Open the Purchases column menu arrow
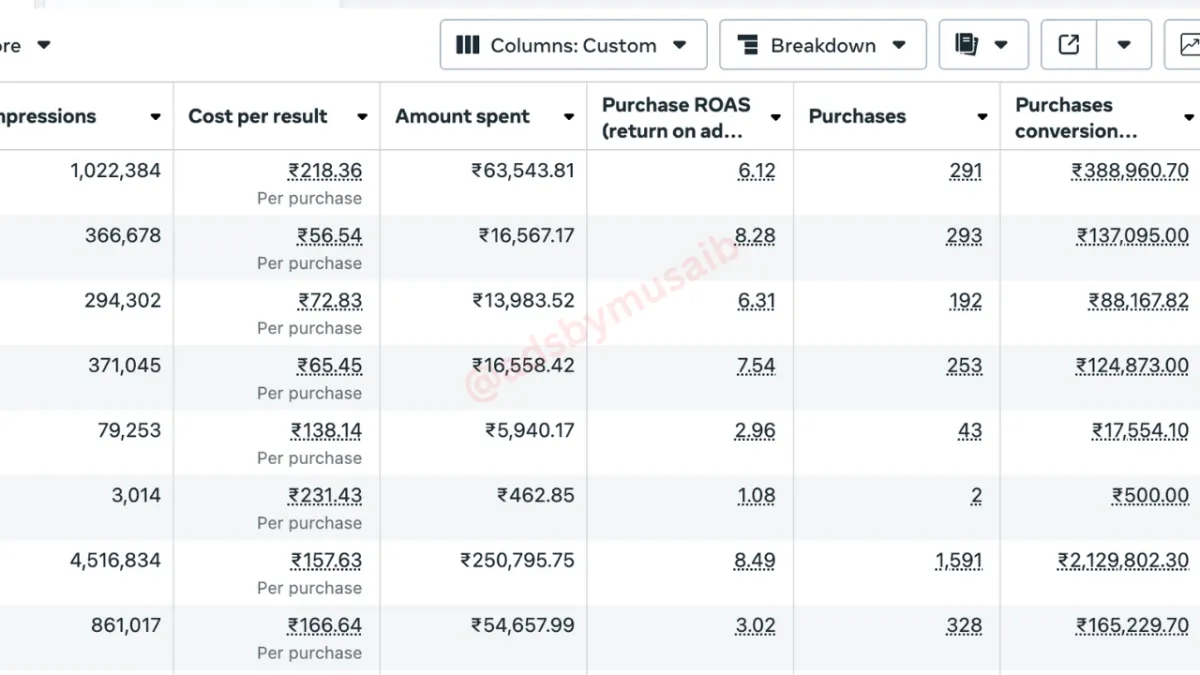This screenshot has width=1200, height=675. tap(982, 117)
